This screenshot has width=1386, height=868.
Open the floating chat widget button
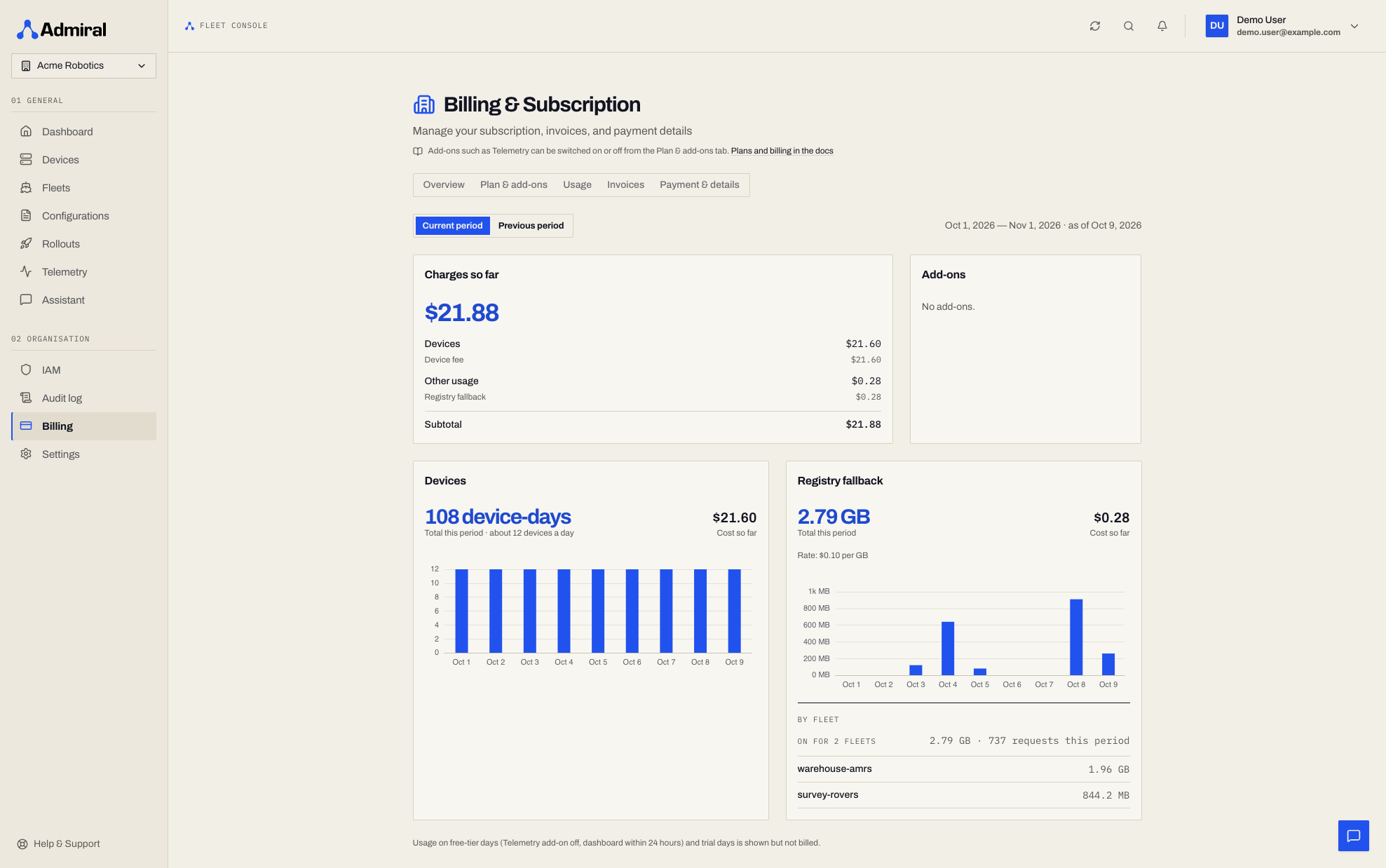pyautogui.click(x=1353, y=836)
